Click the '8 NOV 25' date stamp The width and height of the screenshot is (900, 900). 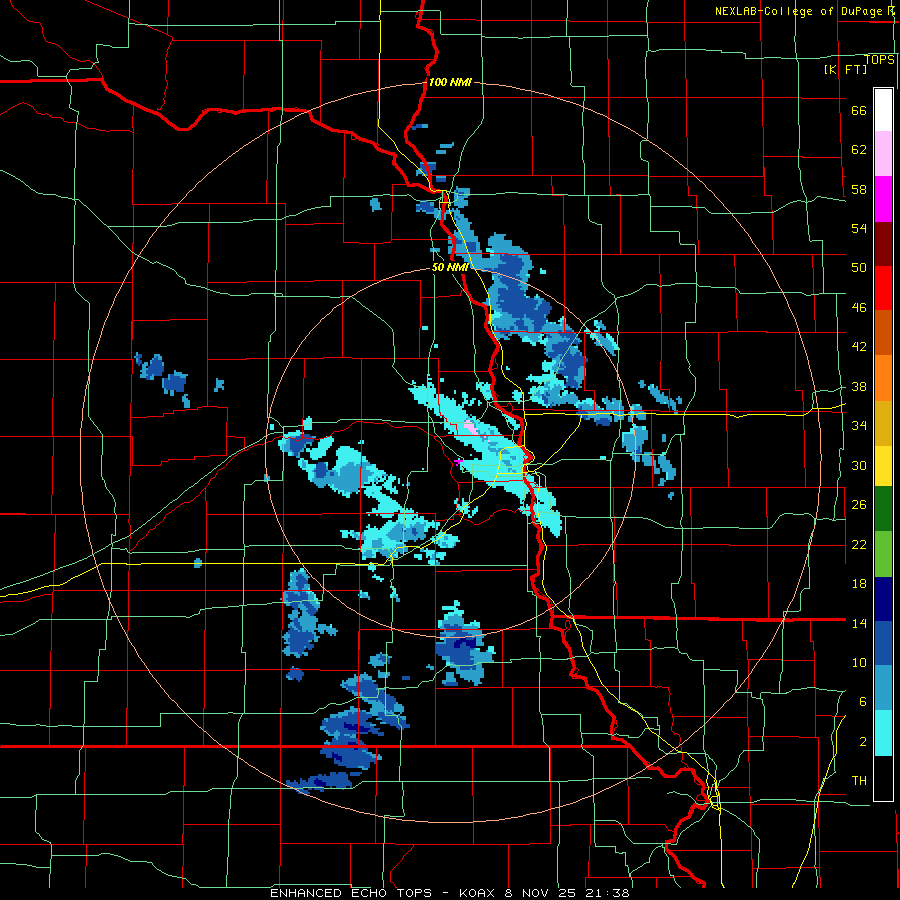point(542,893)
